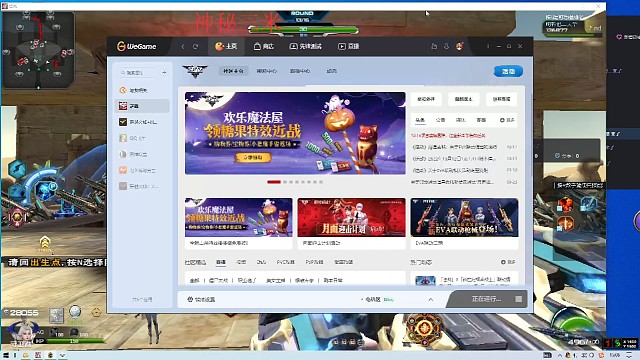Click the middle white quick button right of banner
This screenshot has width=640, height=360.
[x=464, y=99]
